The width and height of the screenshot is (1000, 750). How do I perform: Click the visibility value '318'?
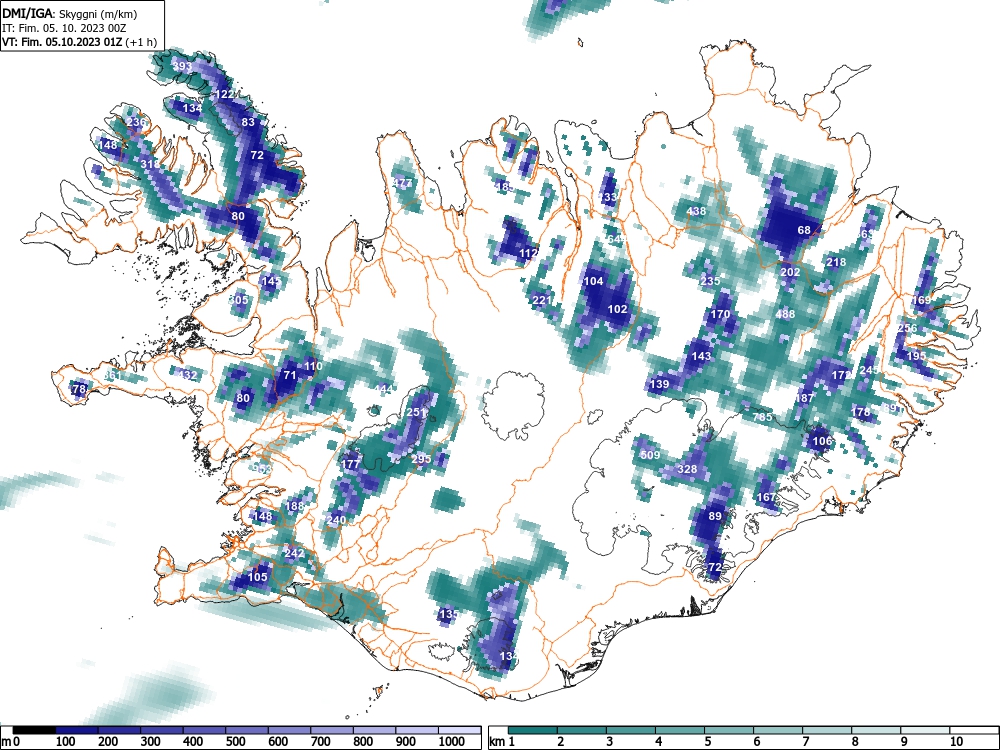(x=151, y=165)
